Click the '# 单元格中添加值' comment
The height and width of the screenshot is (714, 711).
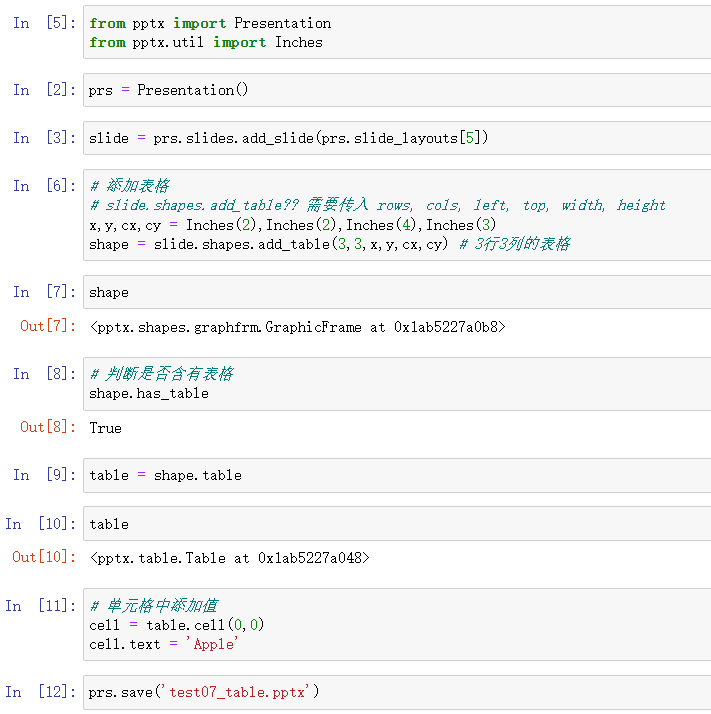point(154,606)
